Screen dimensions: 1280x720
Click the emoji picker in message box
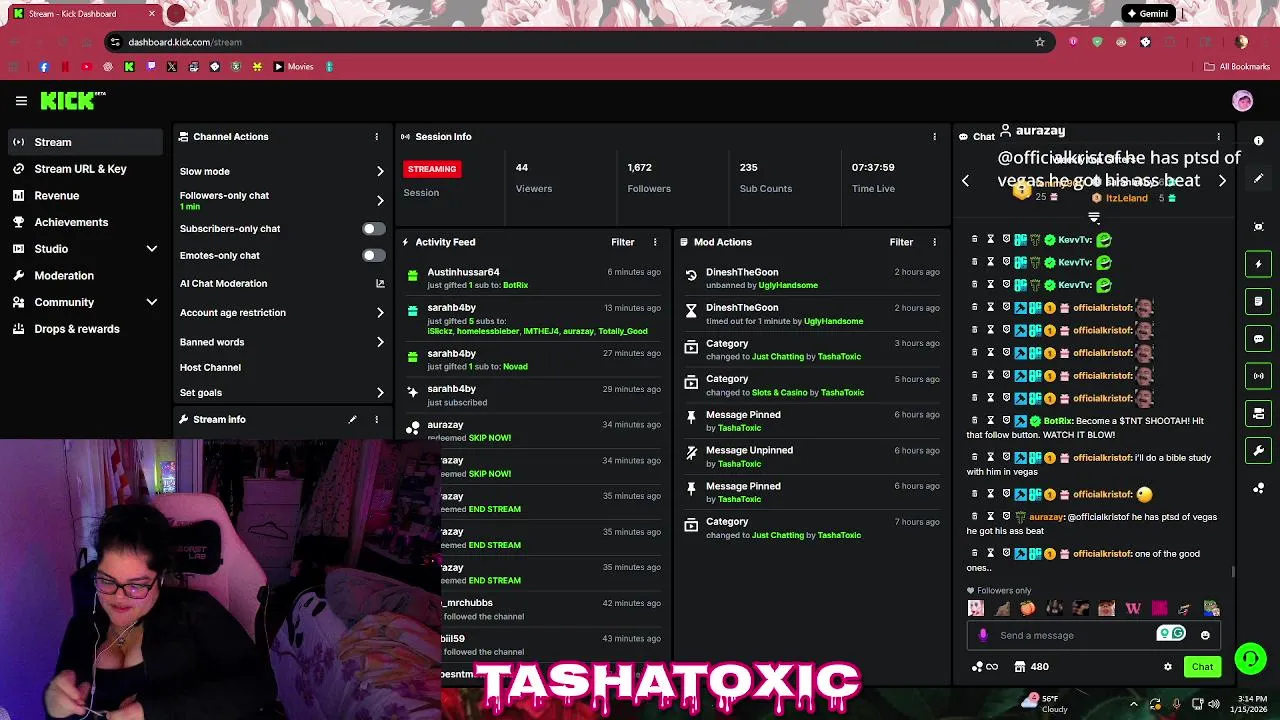click(1205, 635)
